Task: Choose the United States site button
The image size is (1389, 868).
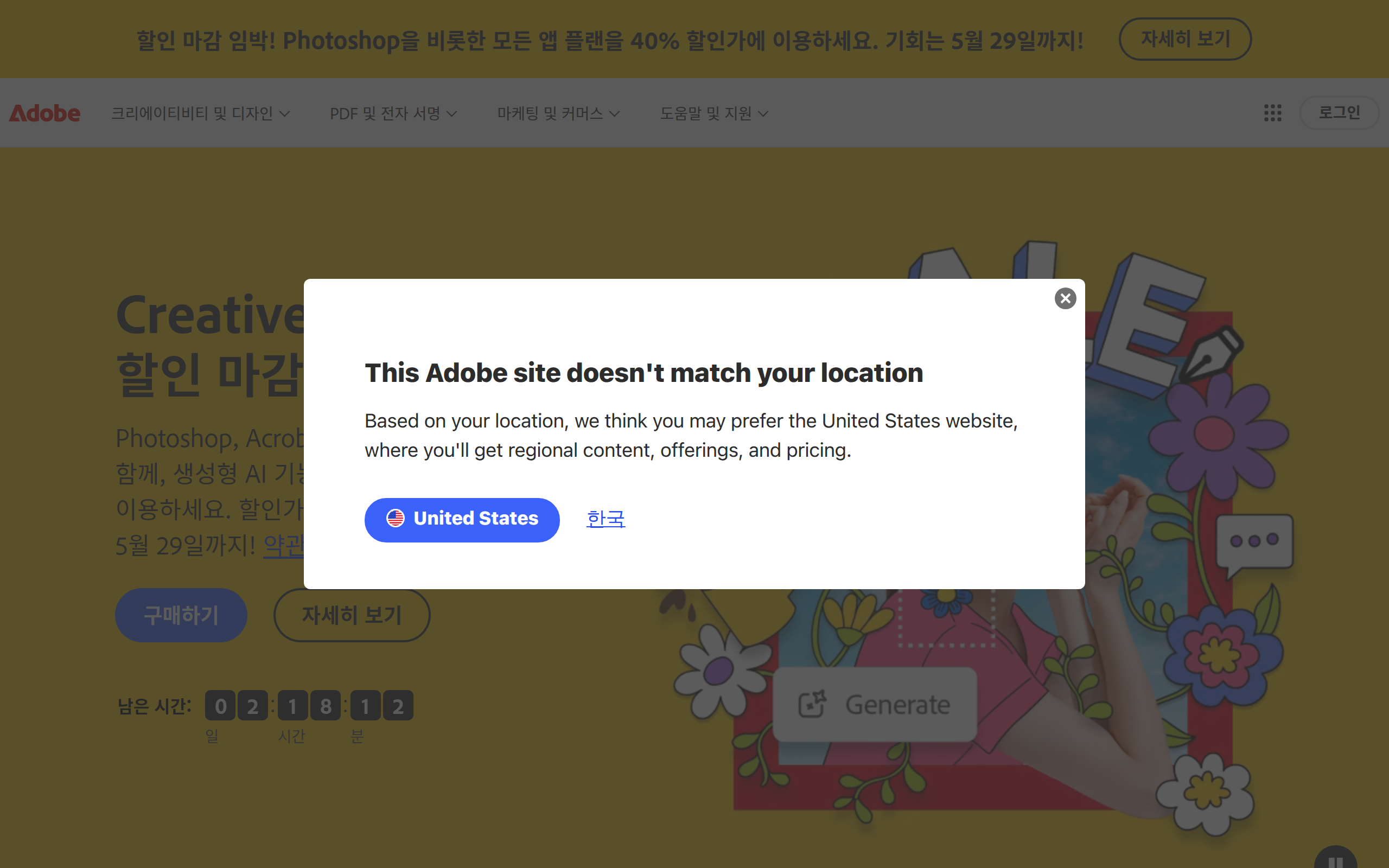Action: 462,520
